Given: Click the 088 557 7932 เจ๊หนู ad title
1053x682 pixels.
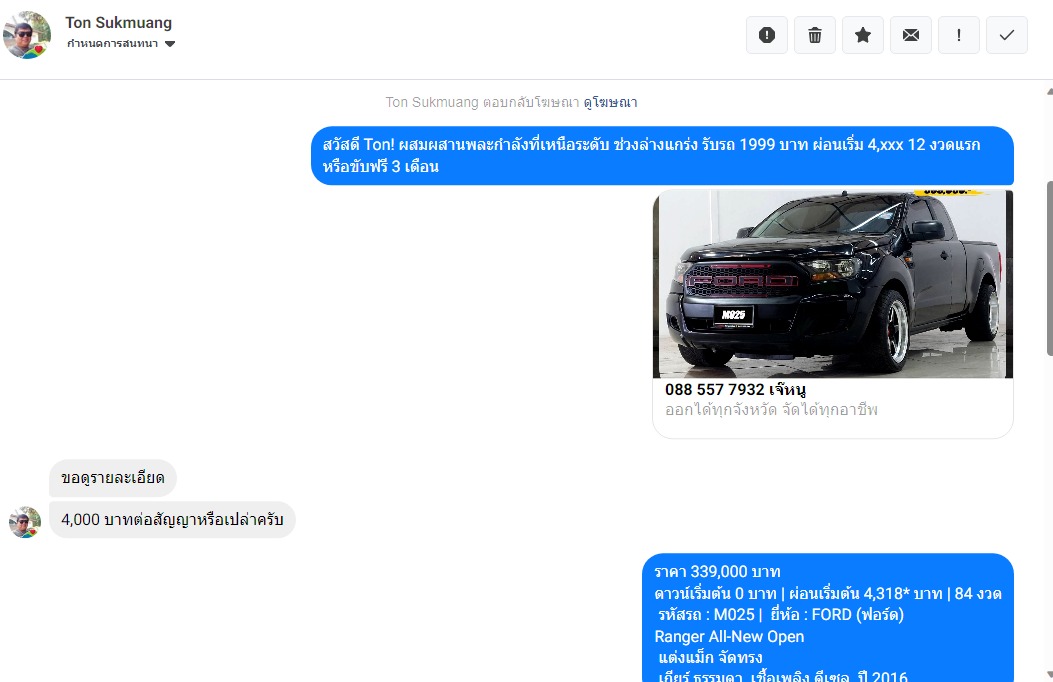Looking at the screenshot, I should point(735,389).
